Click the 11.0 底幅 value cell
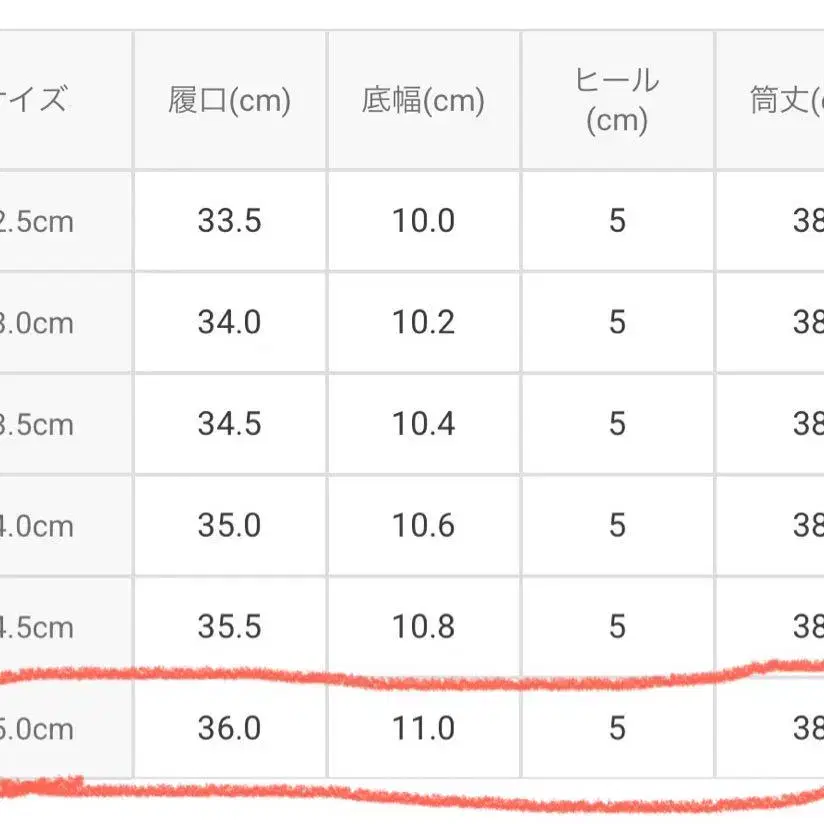 point(423,729)
